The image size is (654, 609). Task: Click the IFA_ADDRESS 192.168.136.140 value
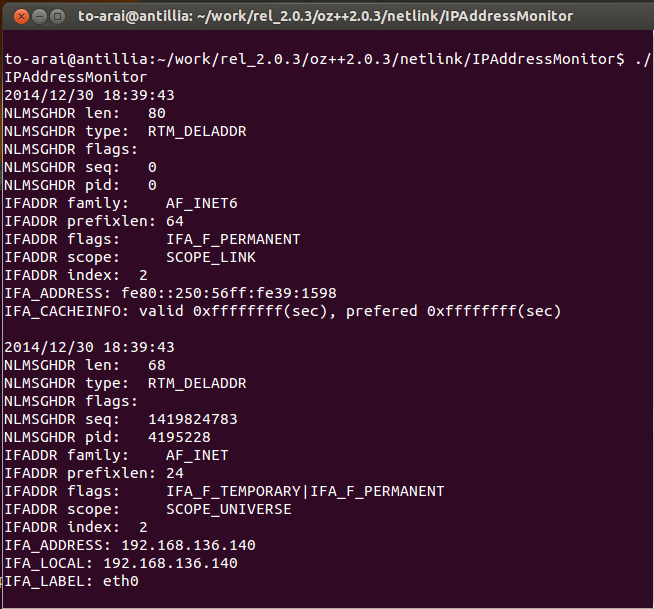click(189, 545)
